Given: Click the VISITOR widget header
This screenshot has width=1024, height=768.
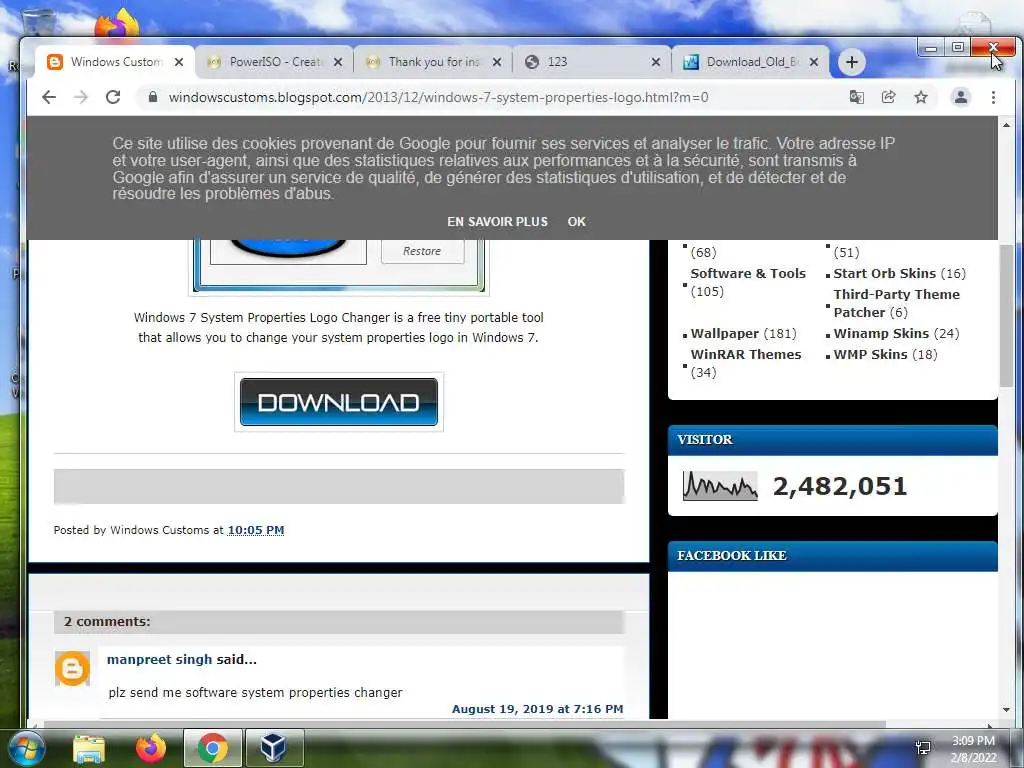Looking at the screenshot, I should pyautogui.click(x=833, y=440).
